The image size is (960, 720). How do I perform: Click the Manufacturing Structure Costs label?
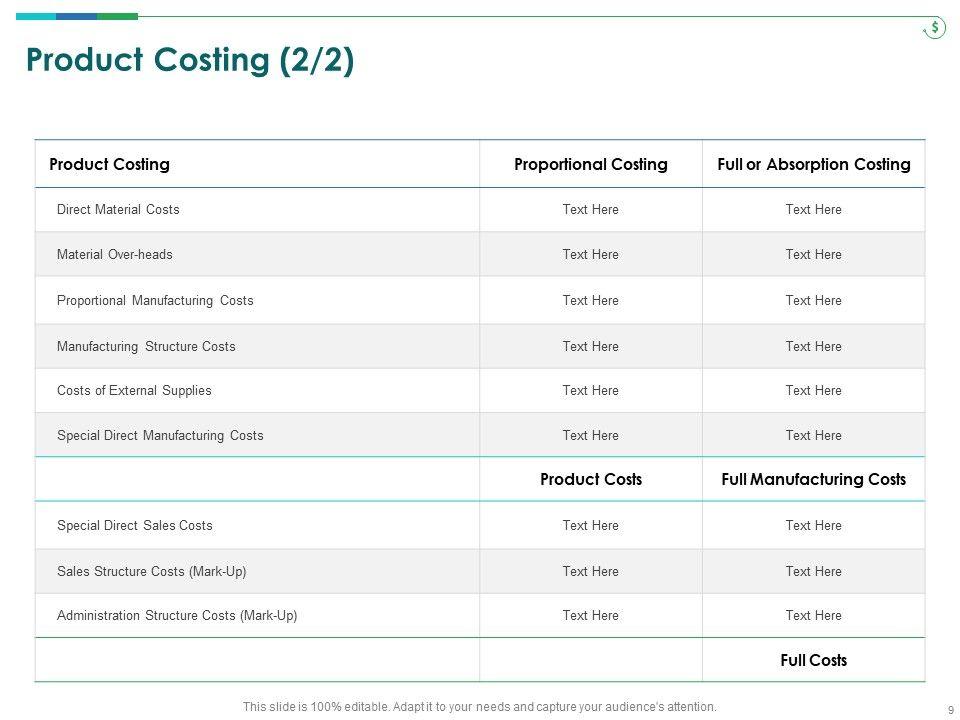(x=146, y=347)
